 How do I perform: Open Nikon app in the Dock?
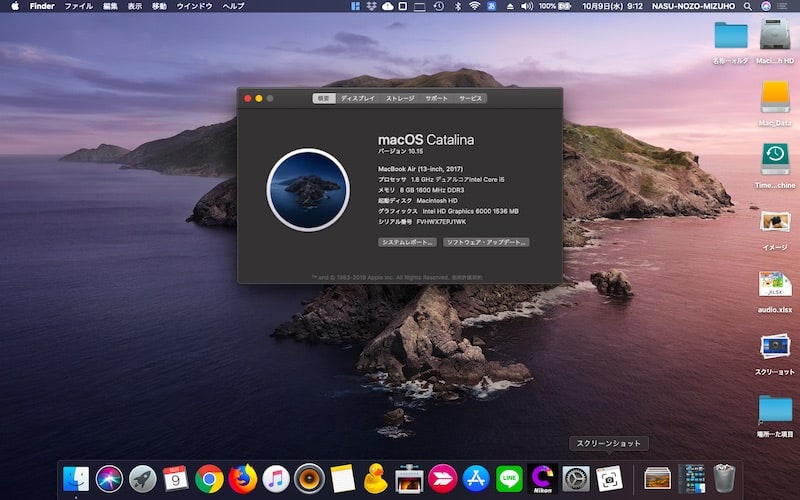[x=542, y=479]
